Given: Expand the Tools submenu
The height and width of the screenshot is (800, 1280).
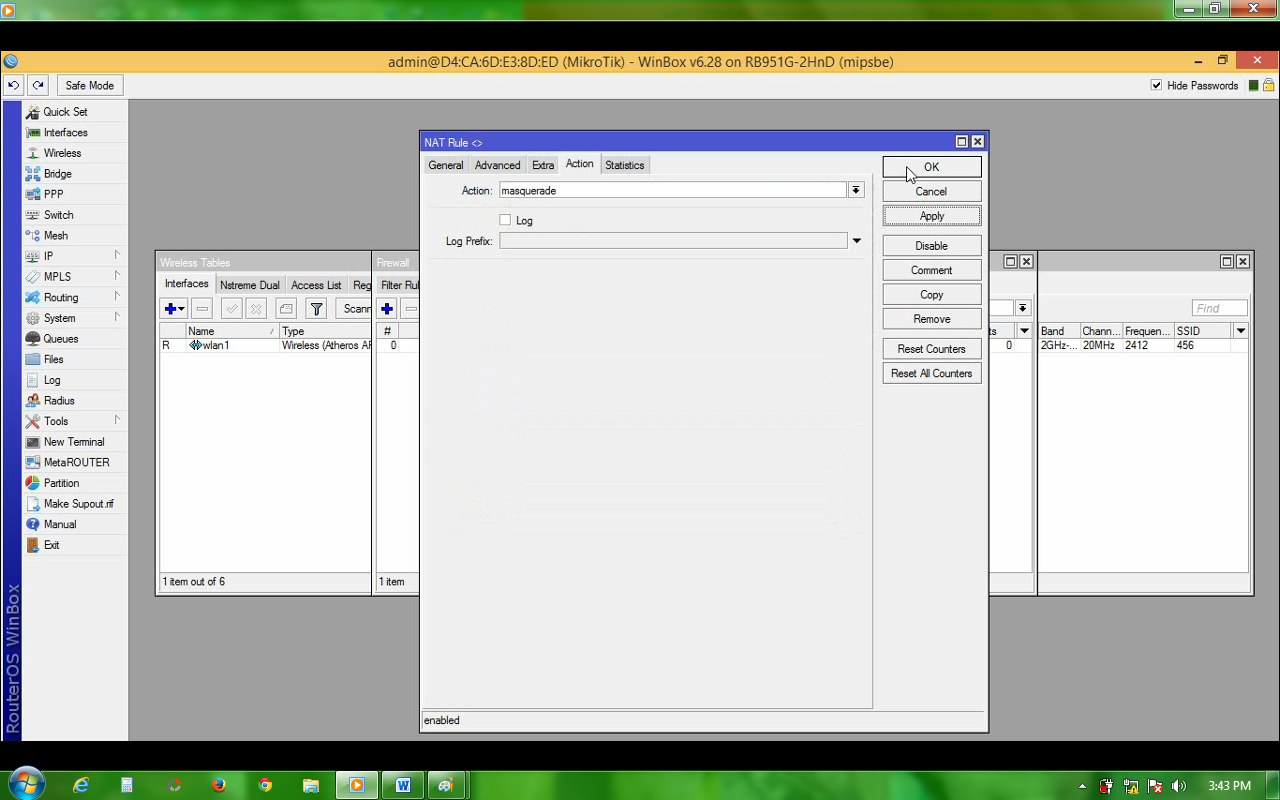Looking at the screenshot, I should coord(117,421).
